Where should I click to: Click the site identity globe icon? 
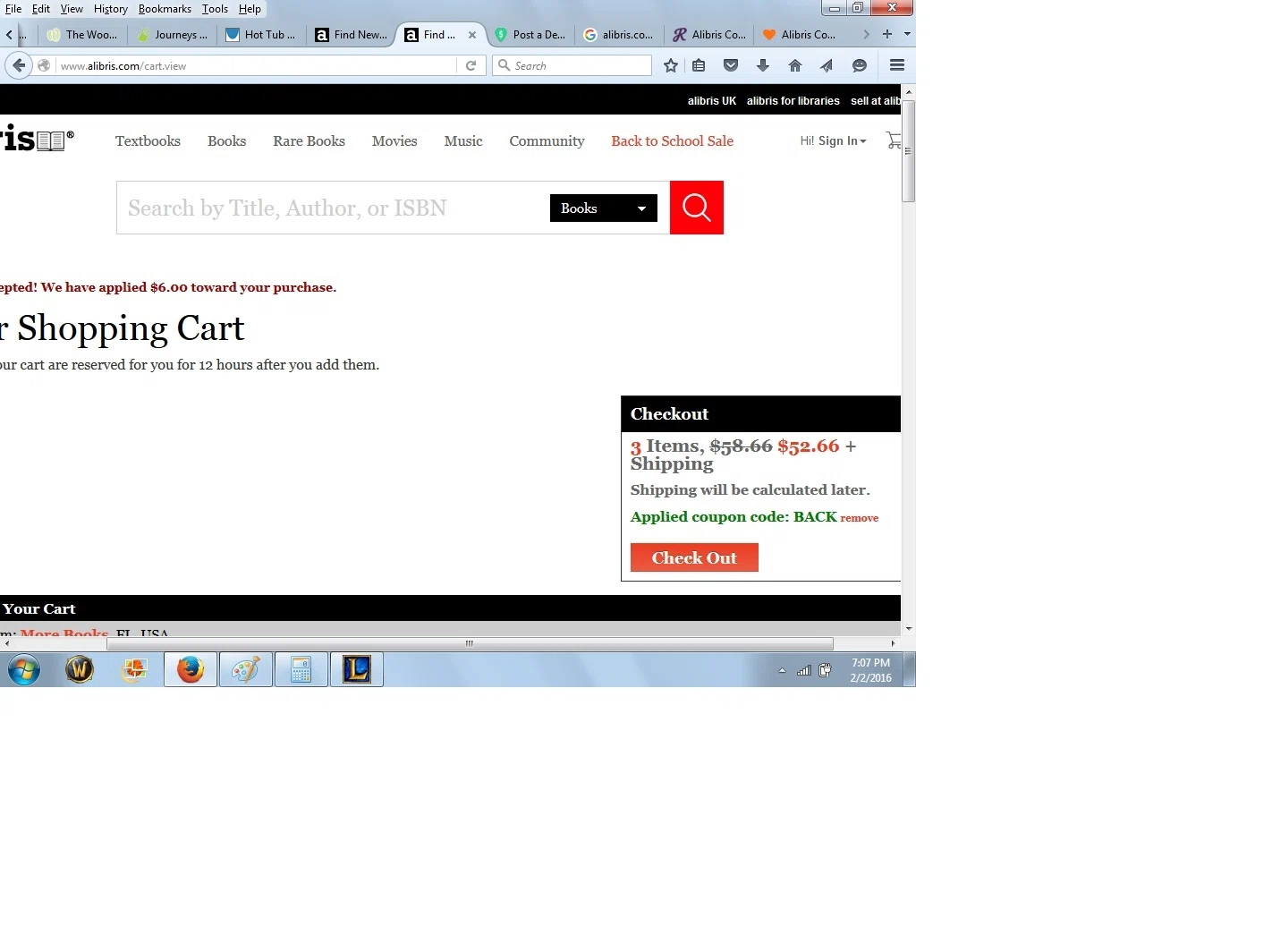pyautogui.click(x=44, y=65)
